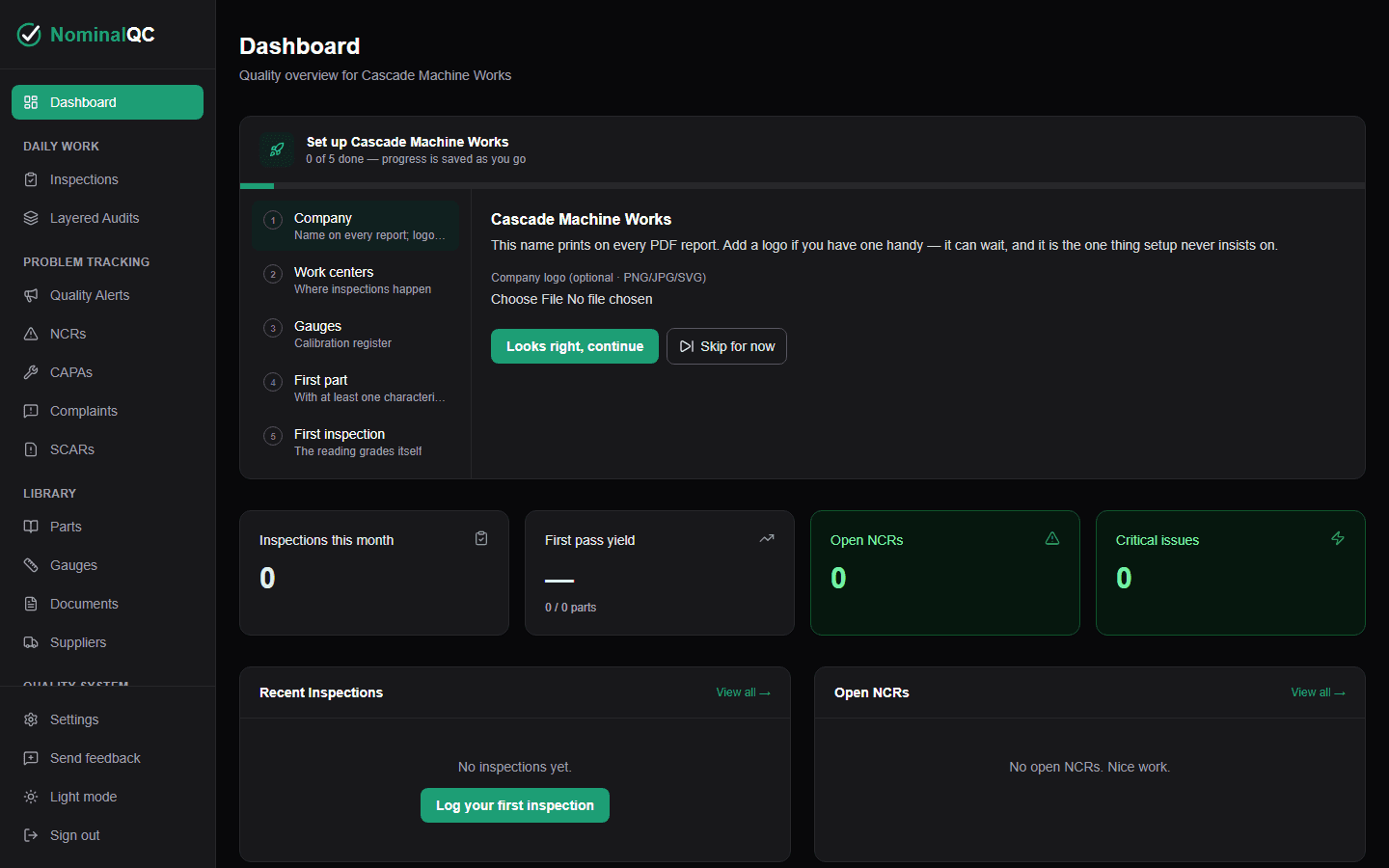
Task: Select setup step 5 First inspection
Action: tap(355, 442)
